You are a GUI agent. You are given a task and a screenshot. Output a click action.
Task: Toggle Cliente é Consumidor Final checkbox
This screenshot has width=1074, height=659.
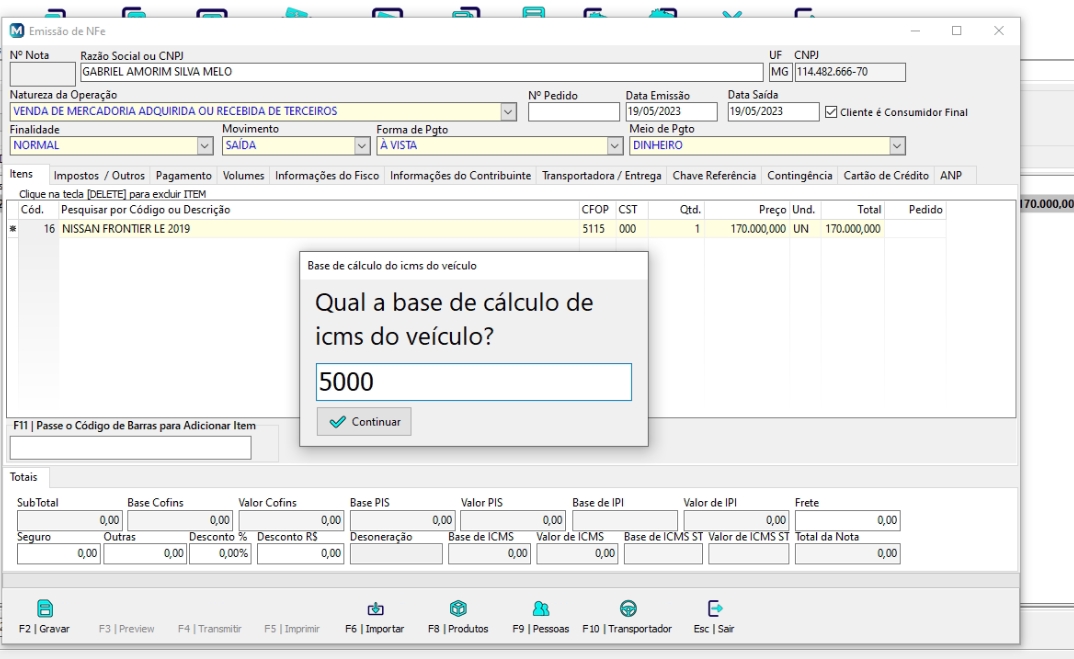point(829,112)
